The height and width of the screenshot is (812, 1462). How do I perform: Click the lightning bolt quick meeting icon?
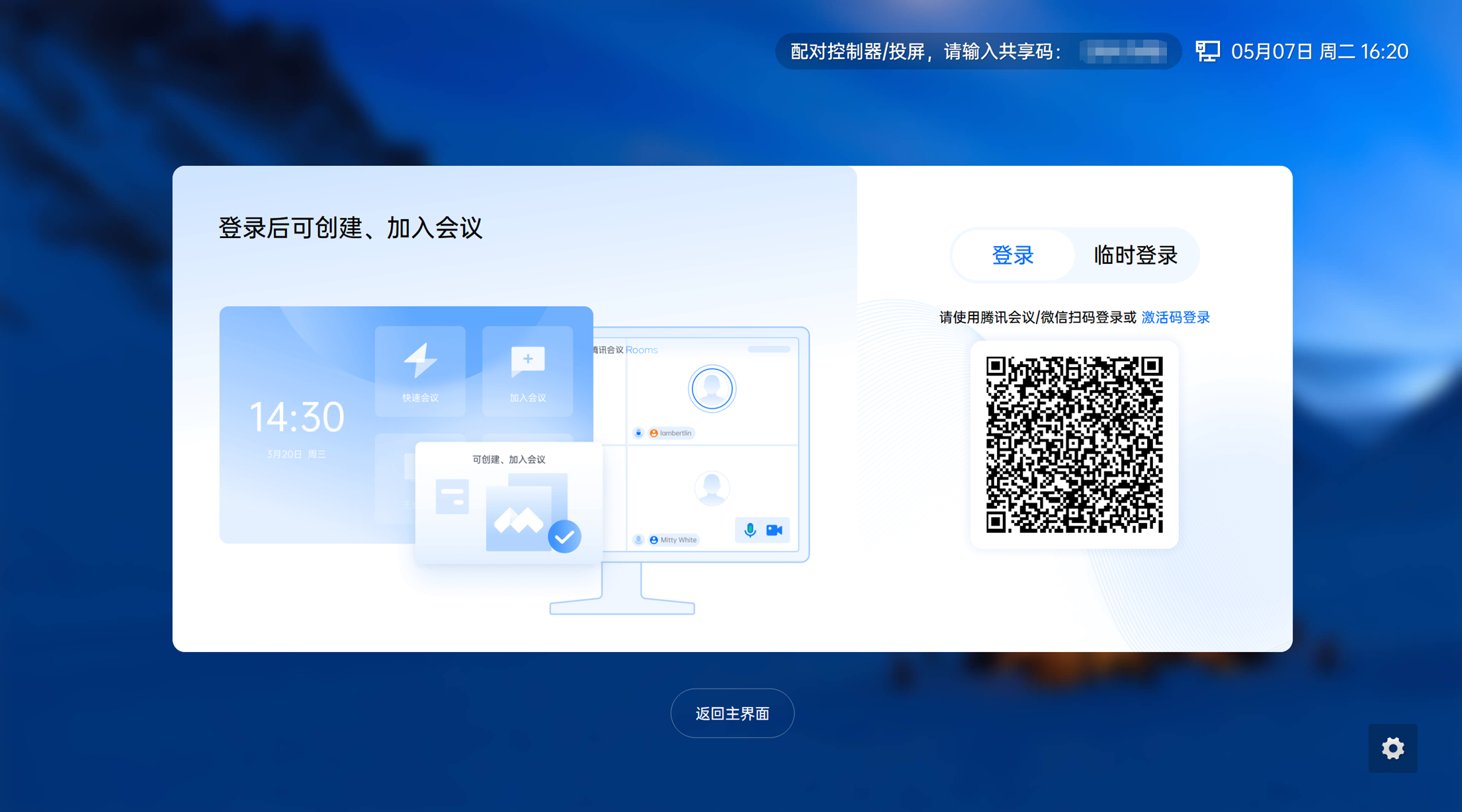click(420, 361)
